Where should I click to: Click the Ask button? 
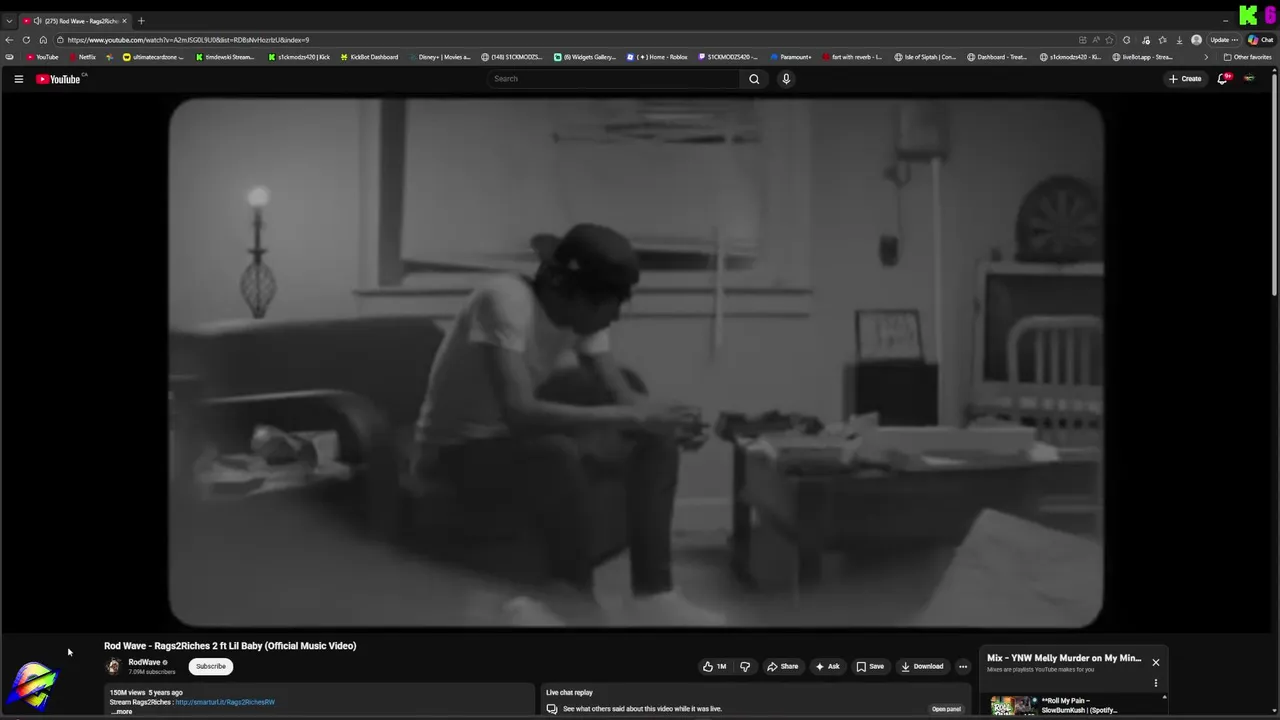[827, 666]
